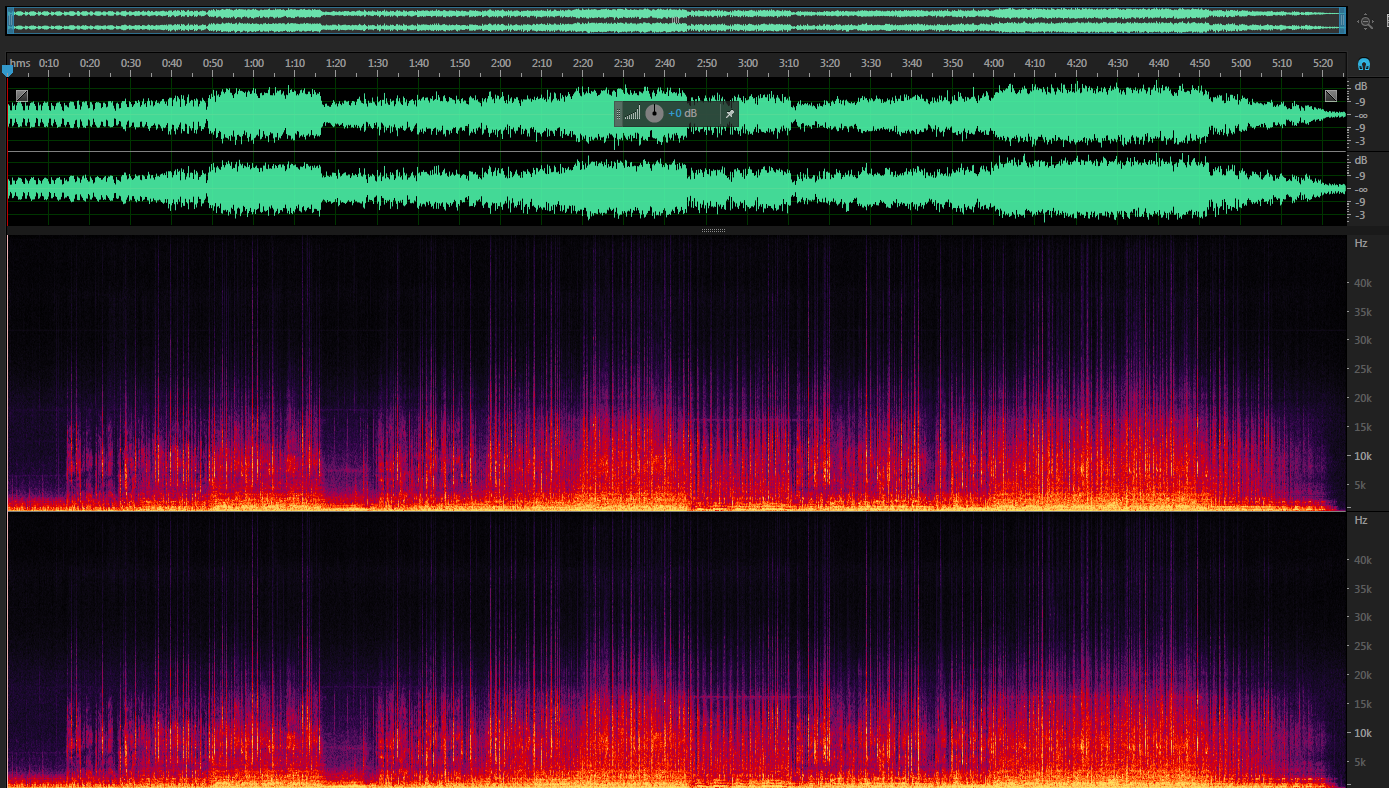Toggle the blue magnet snapping icon
The height and width of the screenshot is (788, 1389).
click(x=1365, y=63)
